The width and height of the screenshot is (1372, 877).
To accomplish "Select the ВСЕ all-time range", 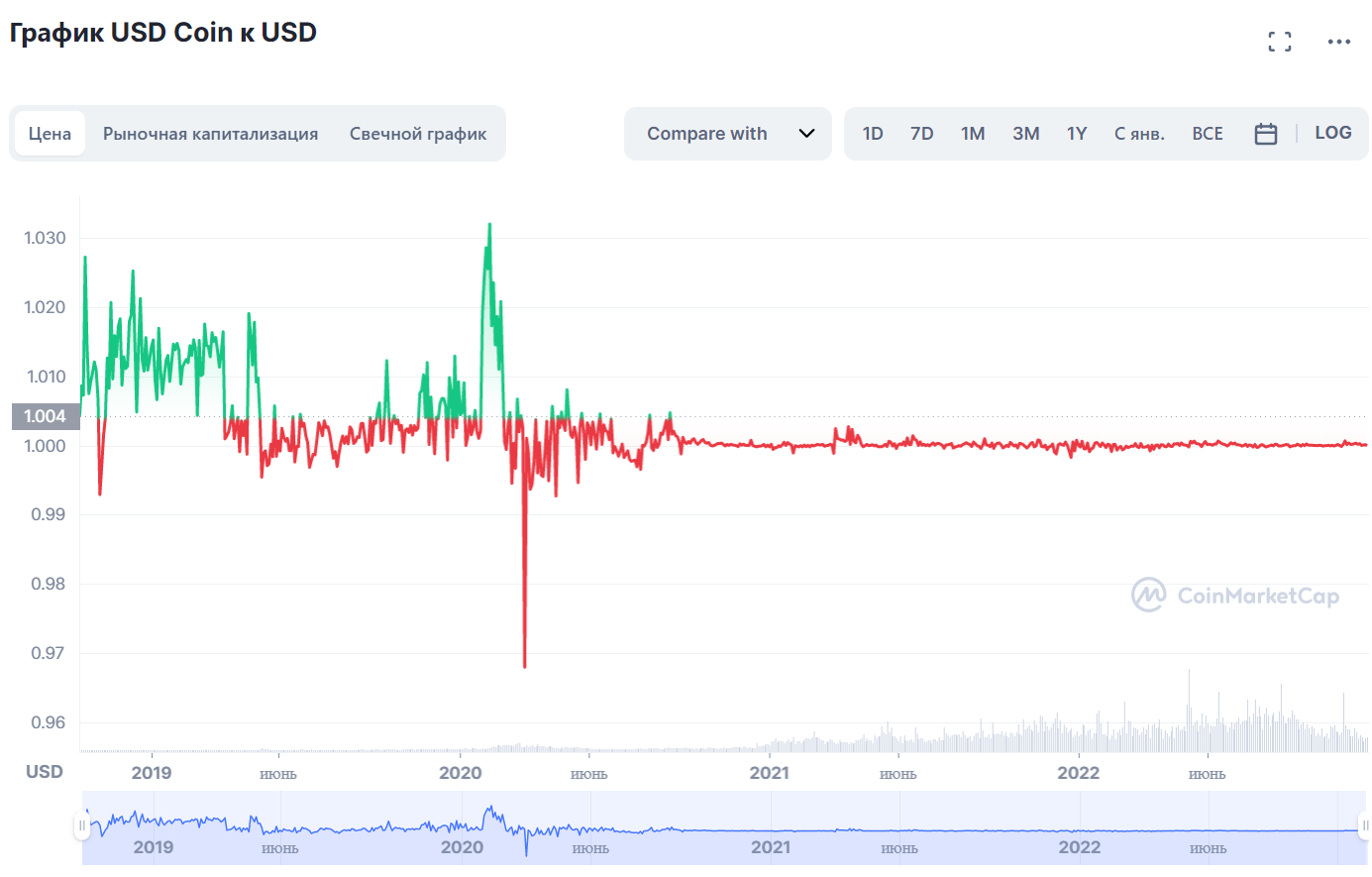I will (x=1208, y=134).
